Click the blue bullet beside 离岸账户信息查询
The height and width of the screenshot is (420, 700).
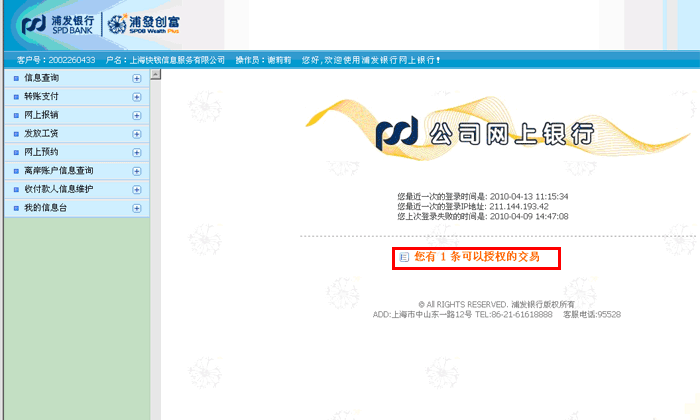(16, 171)
